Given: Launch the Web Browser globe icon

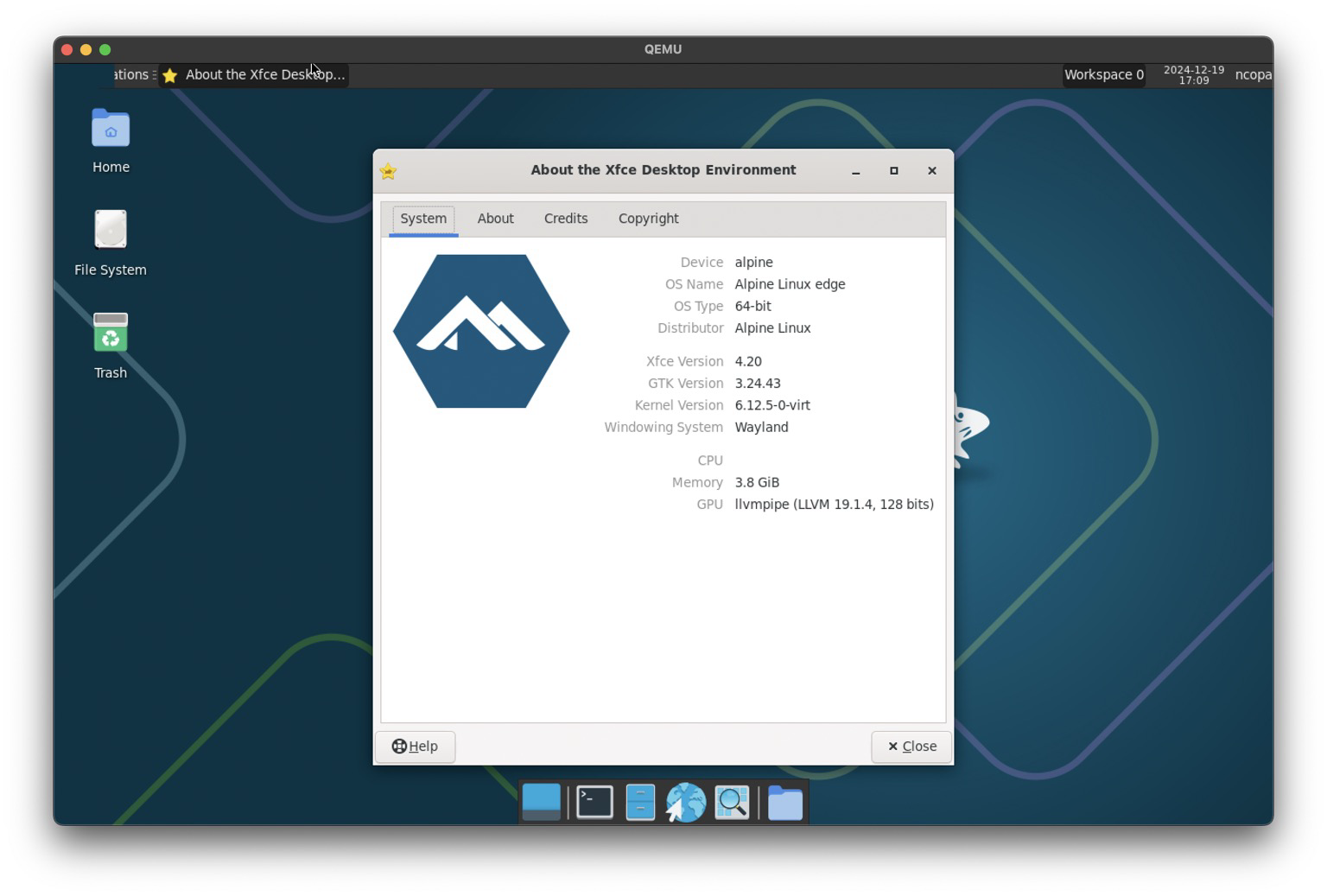Looking at the screenshot, I should tap(686, 802).
